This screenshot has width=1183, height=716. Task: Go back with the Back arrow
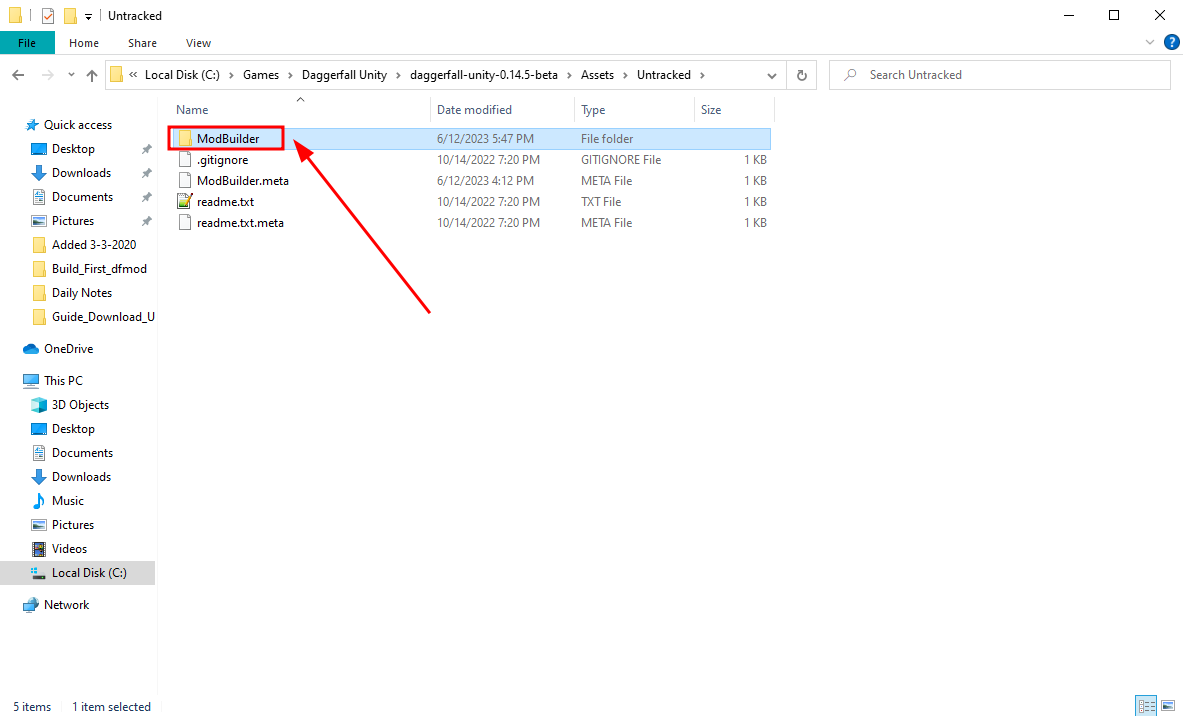coord(19,75)
